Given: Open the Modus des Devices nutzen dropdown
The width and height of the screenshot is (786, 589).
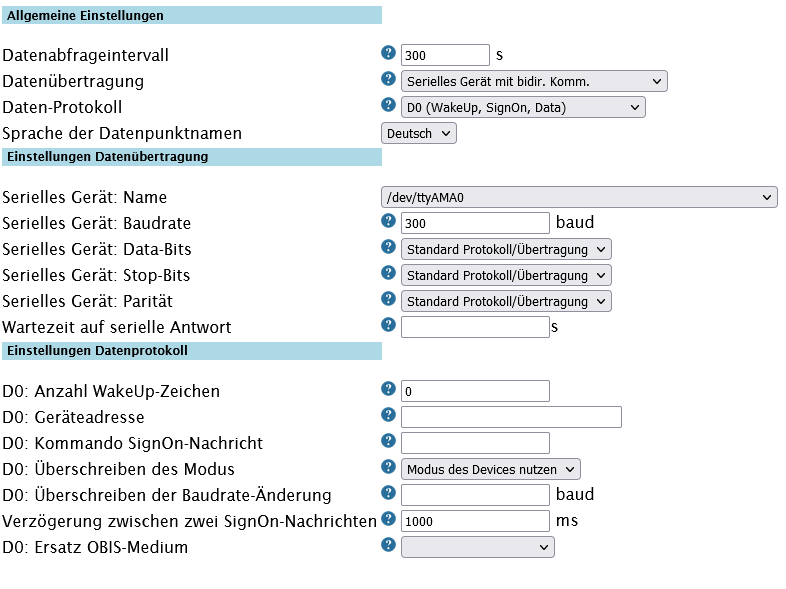Looking at the screenshot, I should (490, 469).
